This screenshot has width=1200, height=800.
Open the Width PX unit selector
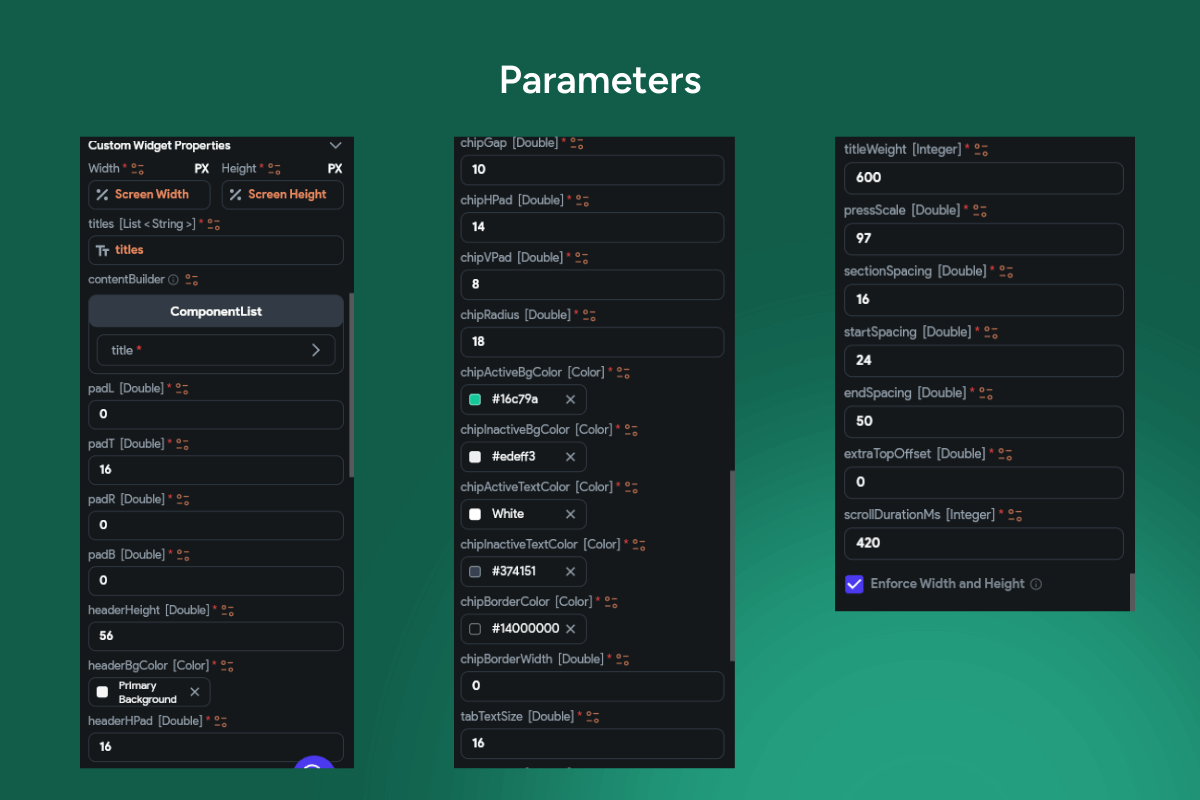(x=201, y=169)
